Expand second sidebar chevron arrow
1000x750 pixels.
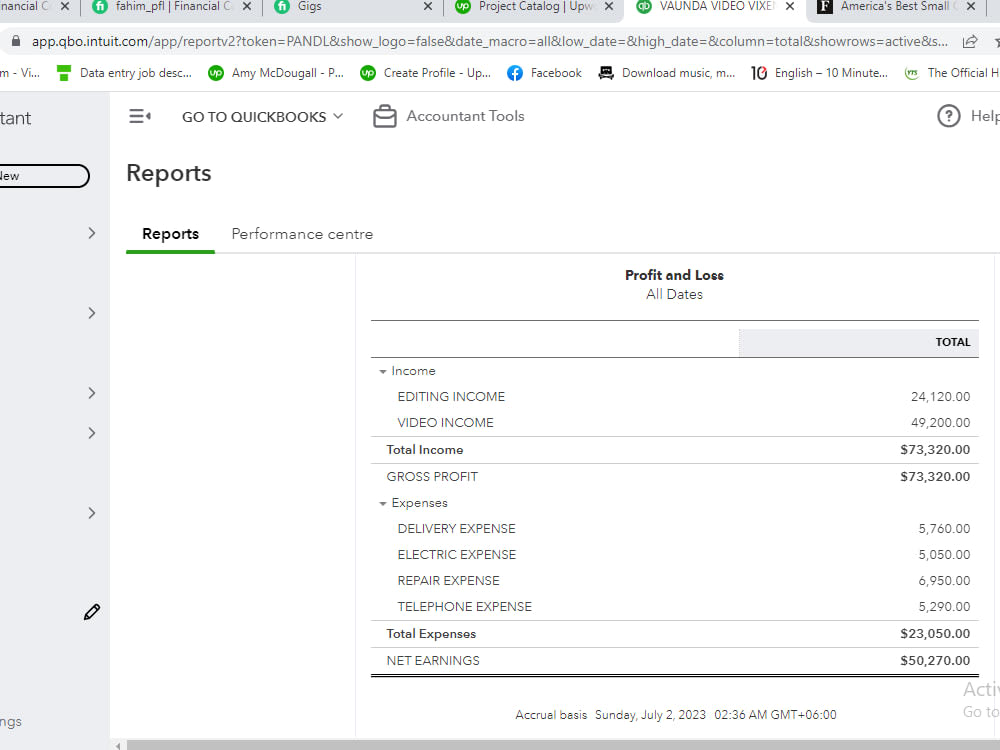click(x=92, y=313)
